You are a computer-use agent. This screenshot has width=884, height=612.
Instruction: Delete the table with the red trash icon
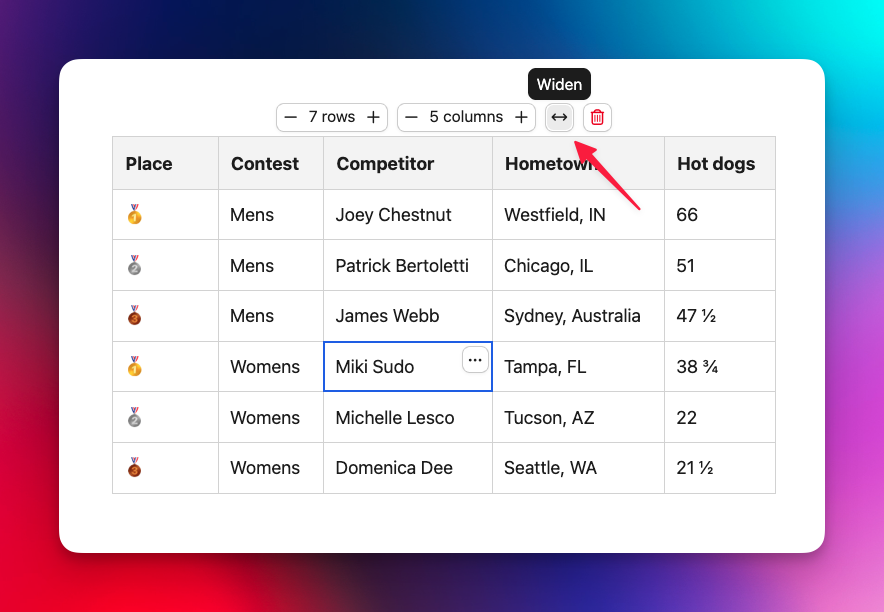597,117
